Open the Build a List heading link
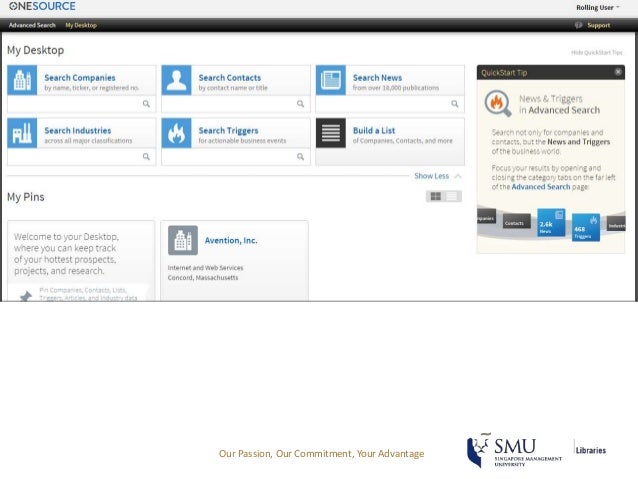 [x=374, y=131]
